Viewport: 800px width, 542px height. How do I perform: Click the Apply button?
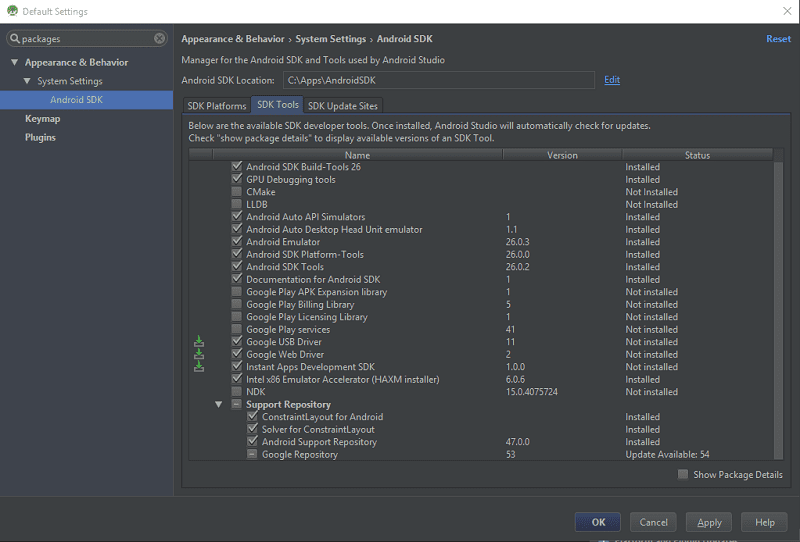(x=709, y=522)
